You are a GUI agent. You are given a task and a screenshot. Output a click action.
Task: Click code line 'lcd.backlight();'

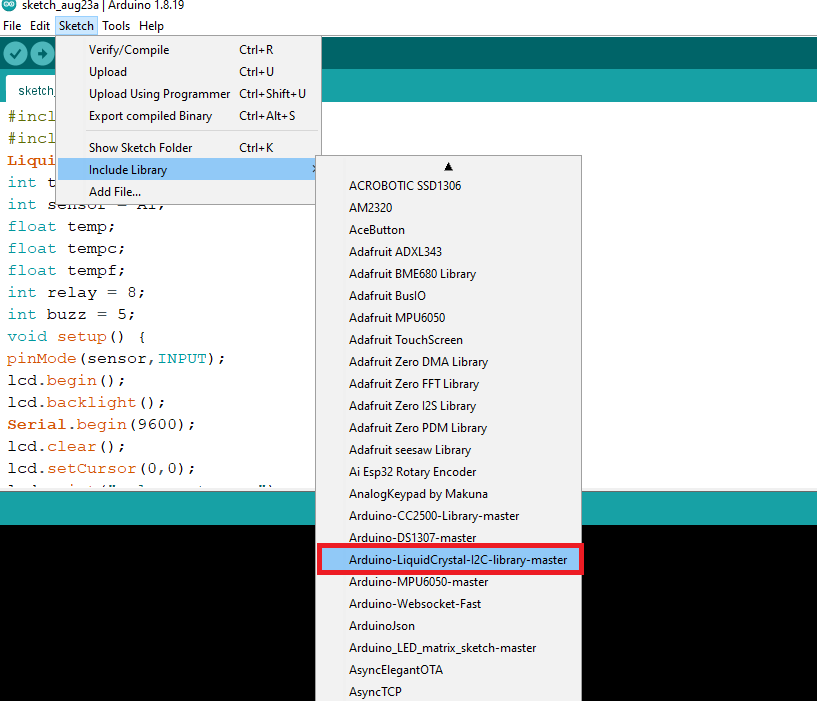[x=86, y=402]
